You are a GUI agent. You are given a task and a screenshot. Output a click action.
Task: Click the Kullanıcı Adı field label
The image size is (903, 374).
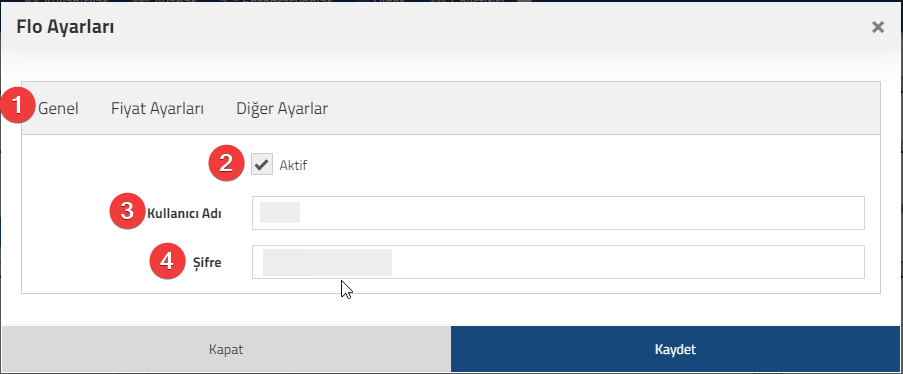pyautogui.click(x=184, y=213)
